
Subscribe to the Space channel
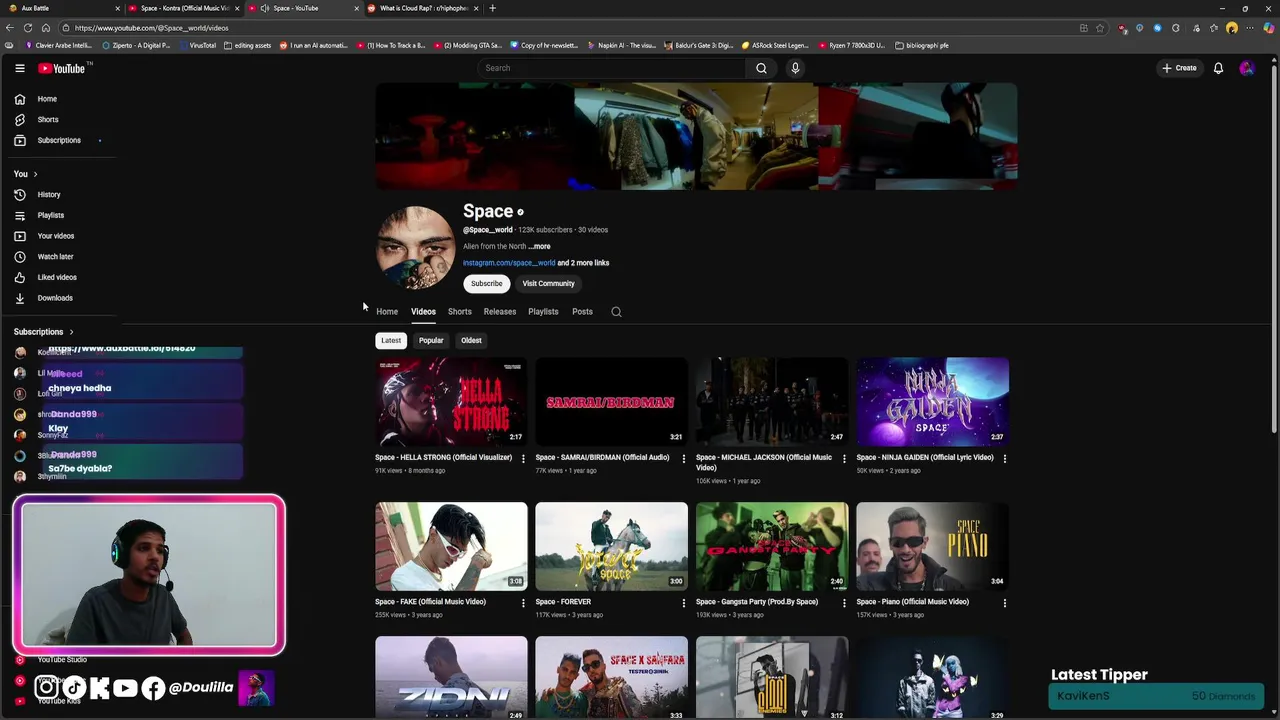487,284
